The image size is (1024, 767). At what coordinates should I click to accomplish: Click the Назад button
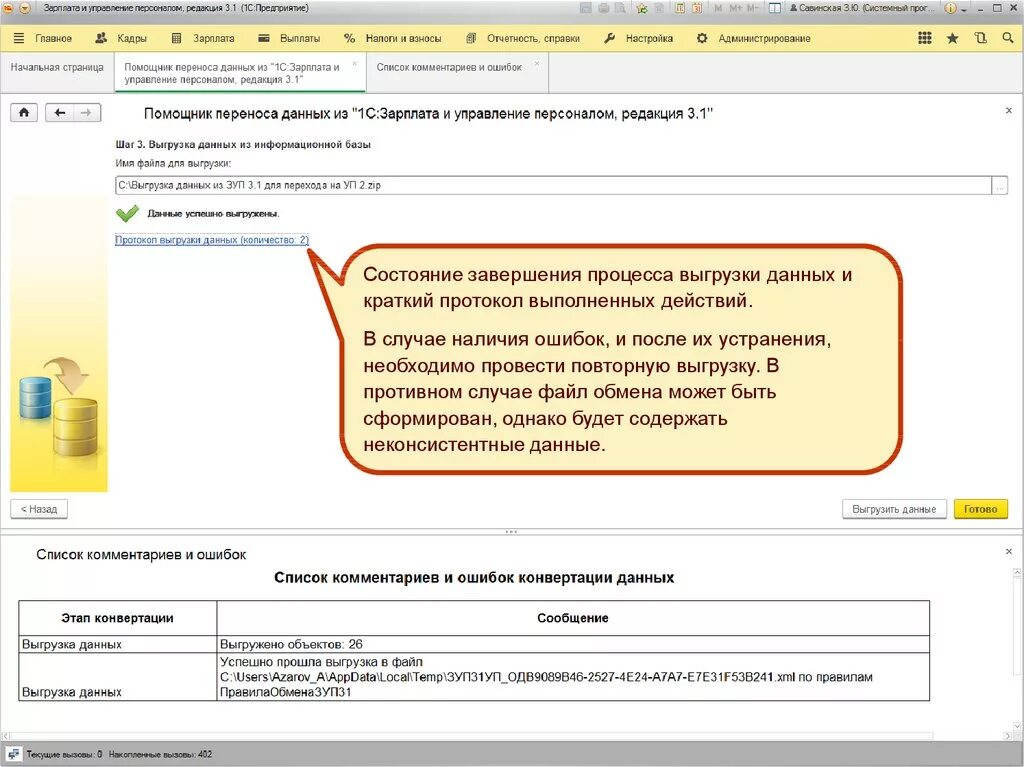pos(39,509)
